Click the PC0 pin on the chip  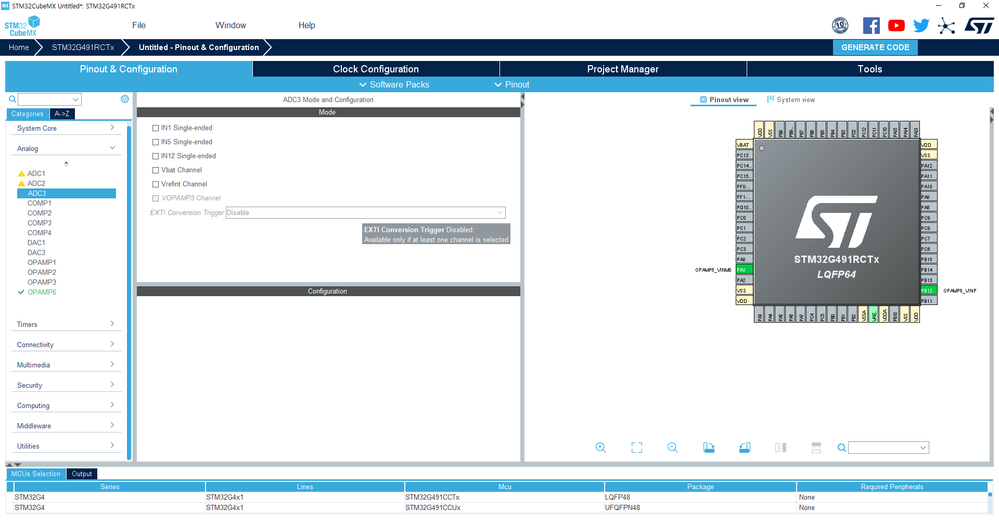(x=744, y=217)
